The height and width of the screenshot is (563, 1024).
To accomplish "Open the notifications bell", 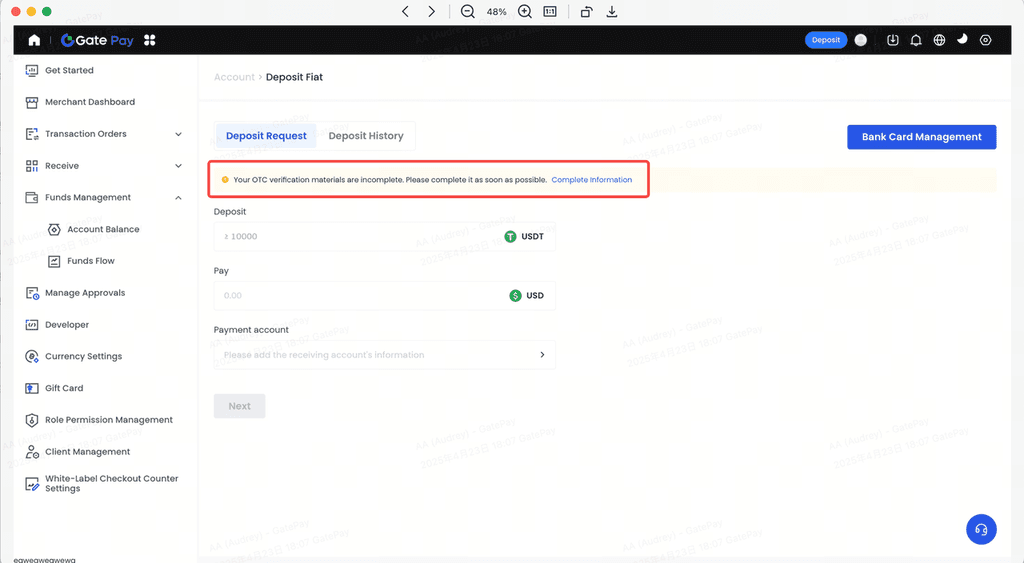I will [915, 40].
